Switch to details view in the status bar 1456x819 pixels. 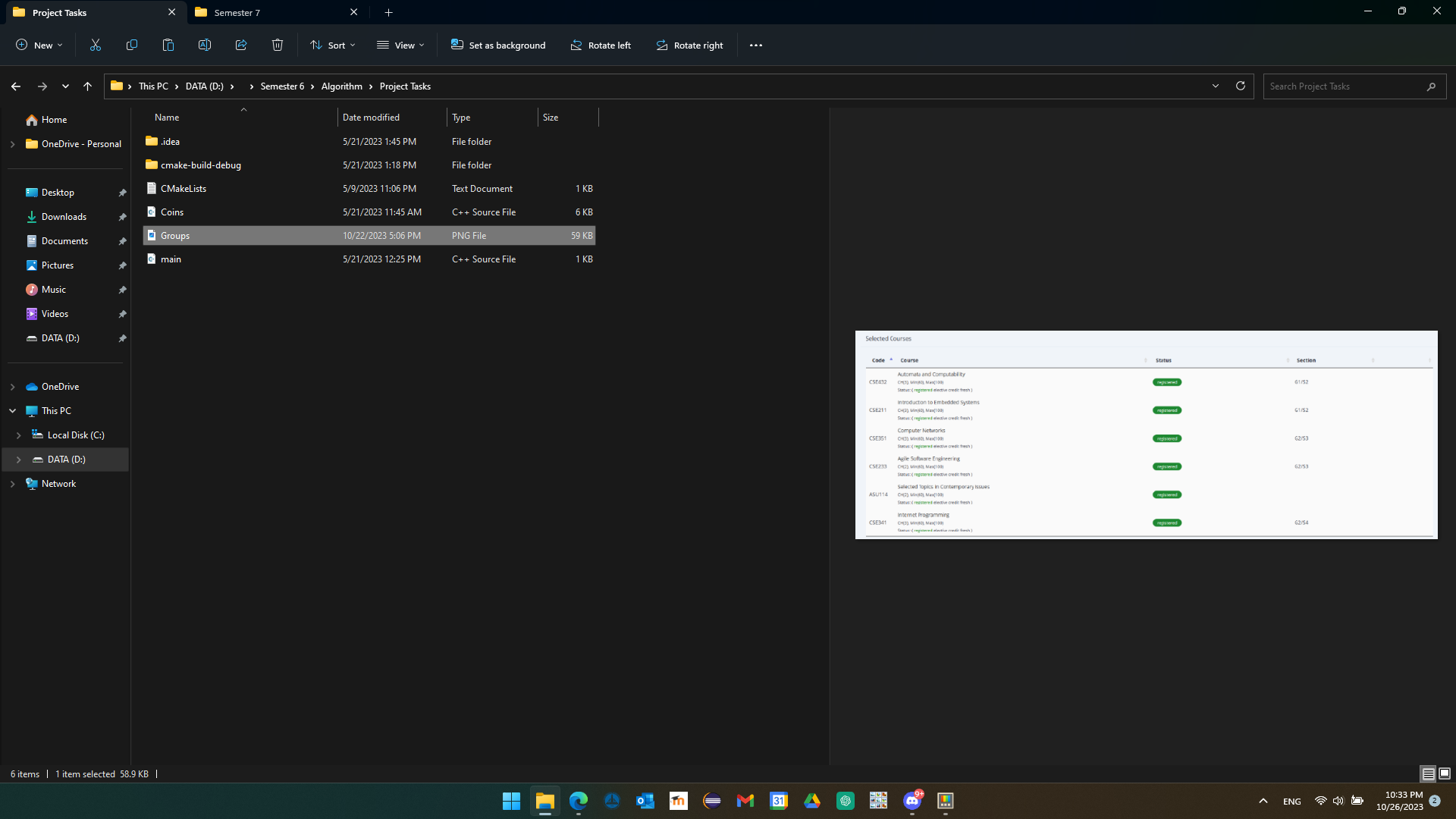(1428, 773)
